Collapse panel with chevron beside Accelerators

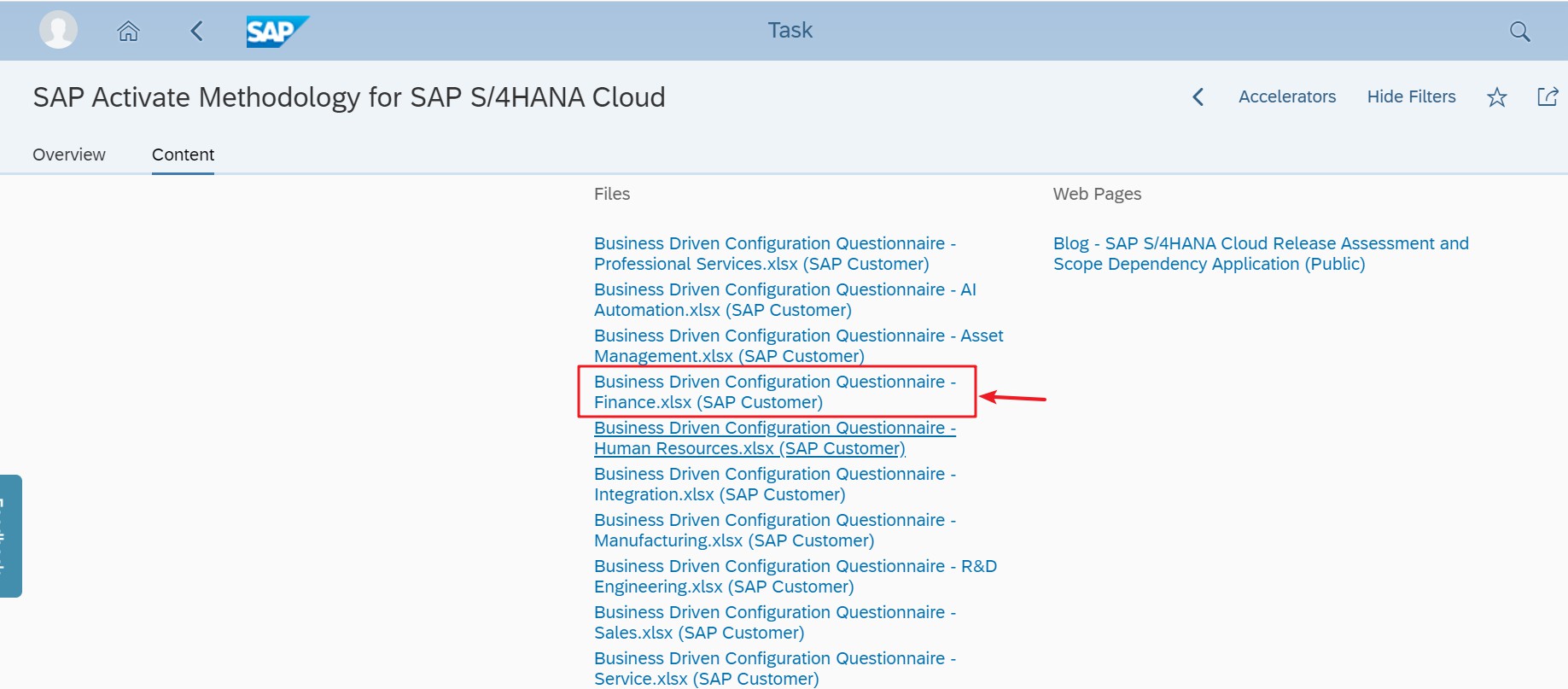tap(1198, 97)
